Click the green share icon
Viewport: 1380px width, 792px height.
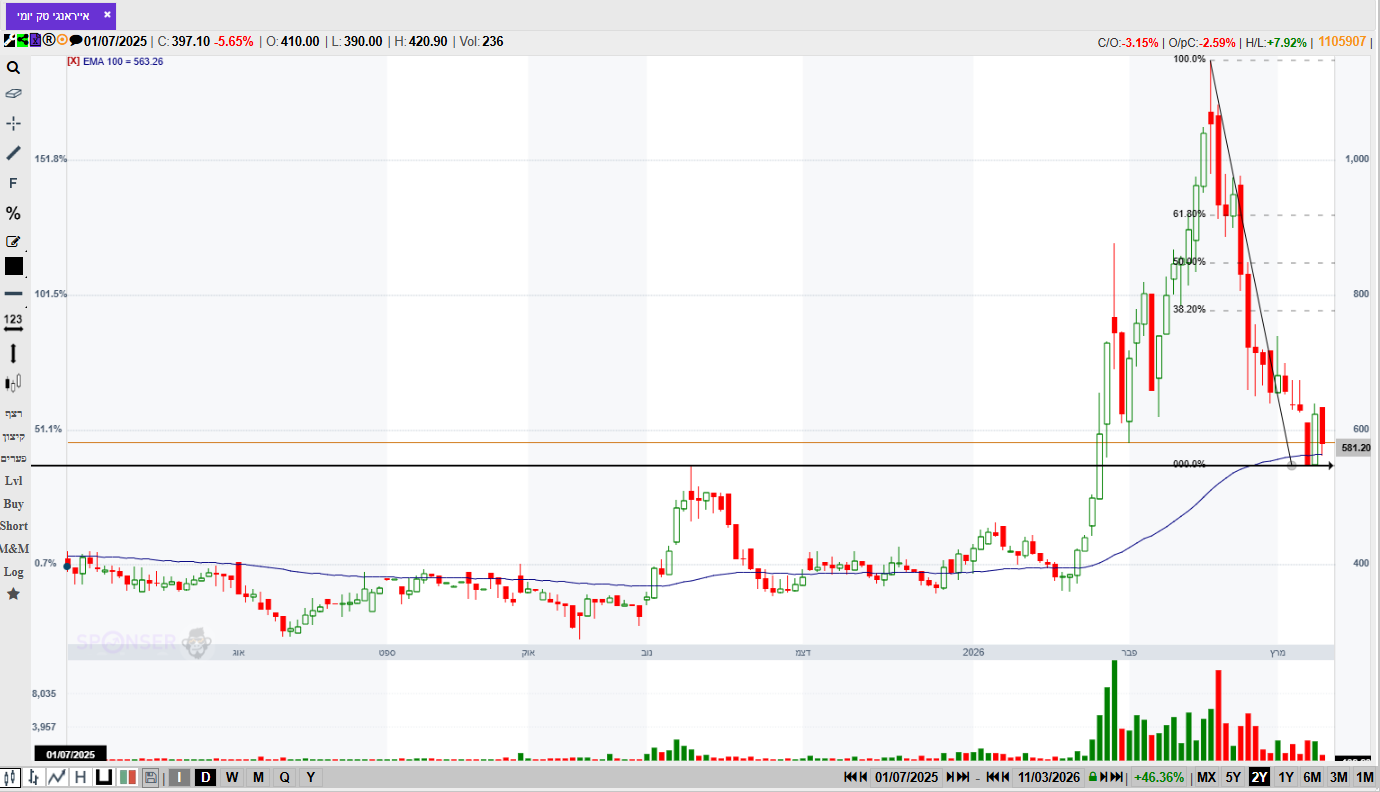pyautogui.click(x=22, y=41)
